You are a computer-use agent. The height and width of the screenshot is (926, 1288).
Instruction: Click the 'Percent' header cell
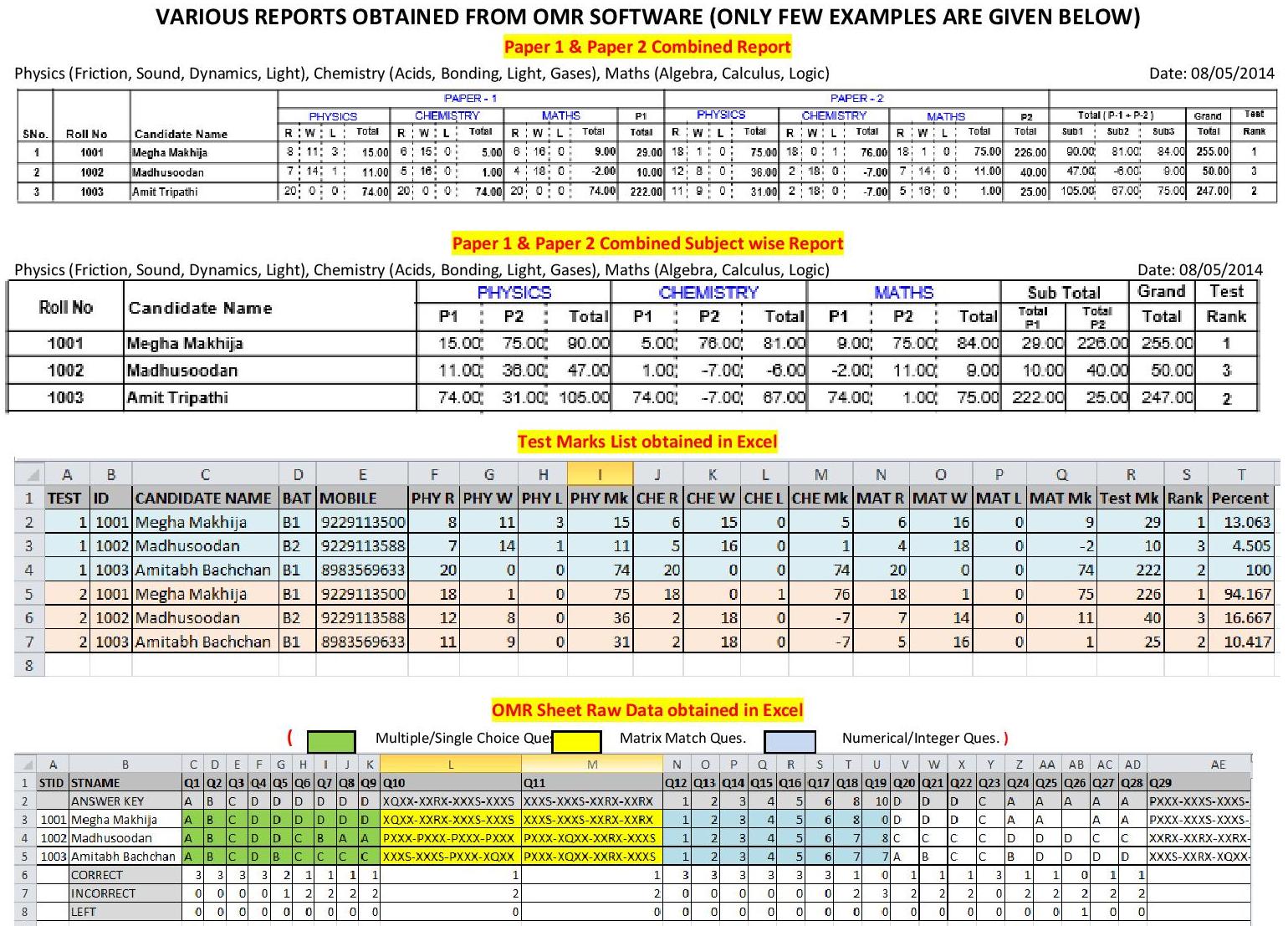click(1241, 498)
